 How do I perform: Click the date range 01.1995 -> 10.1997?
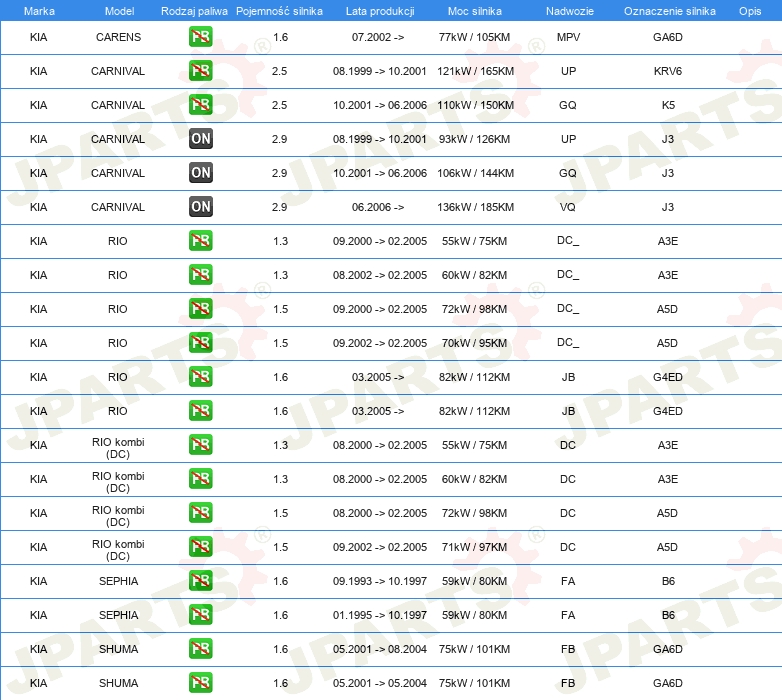tap(380, 615)
